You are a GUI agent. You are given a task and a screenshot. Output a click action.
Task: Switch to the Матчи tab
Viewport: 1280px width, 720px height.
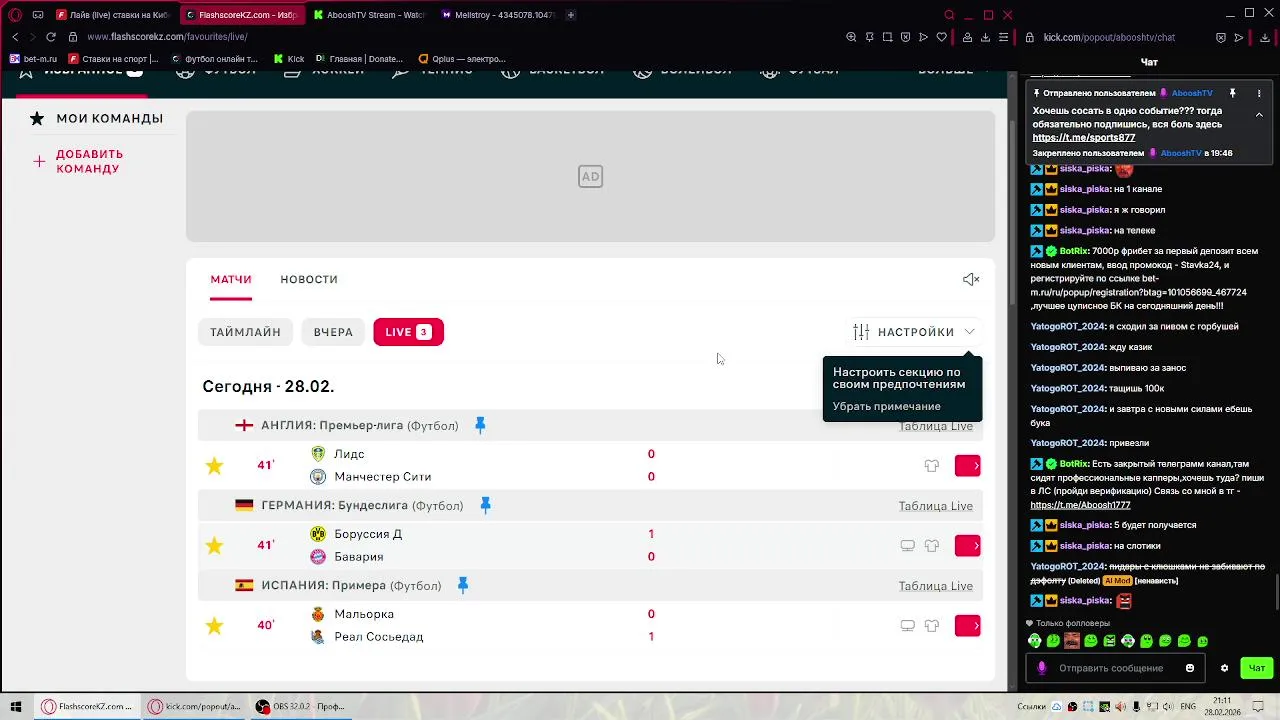coord(231,279)
